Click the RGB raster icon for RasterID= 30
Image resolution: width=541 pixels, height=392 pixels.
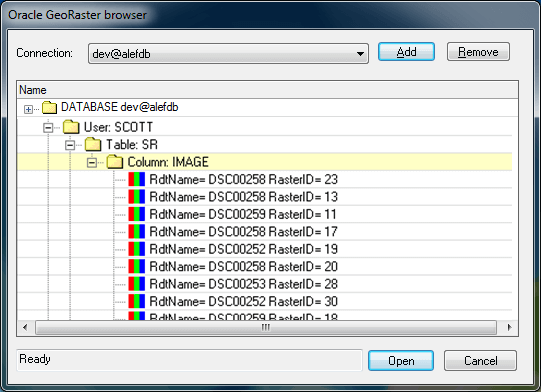(x=137, y=301)
